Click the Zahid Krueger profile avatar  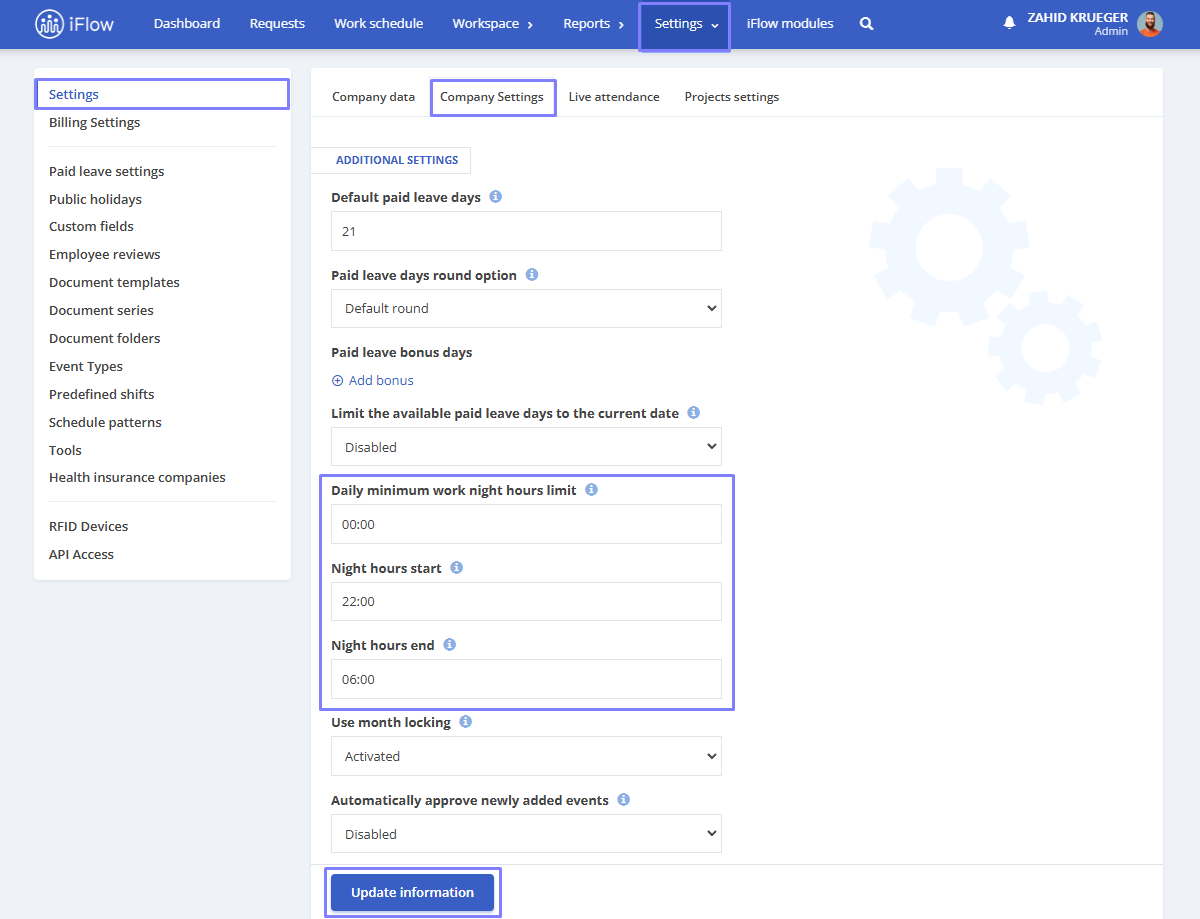pos(1150,24)
